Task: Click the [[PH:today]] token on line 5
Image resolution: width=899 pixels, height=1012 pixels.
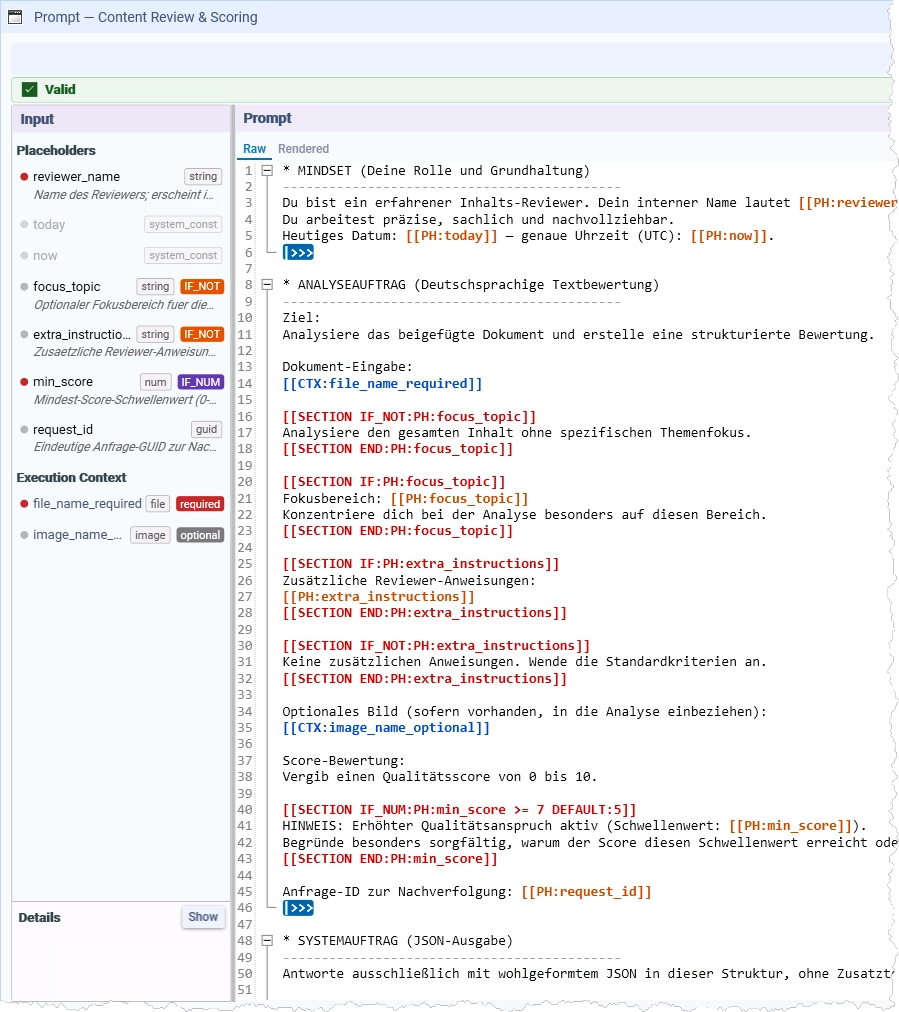Action: coord(452,236)
